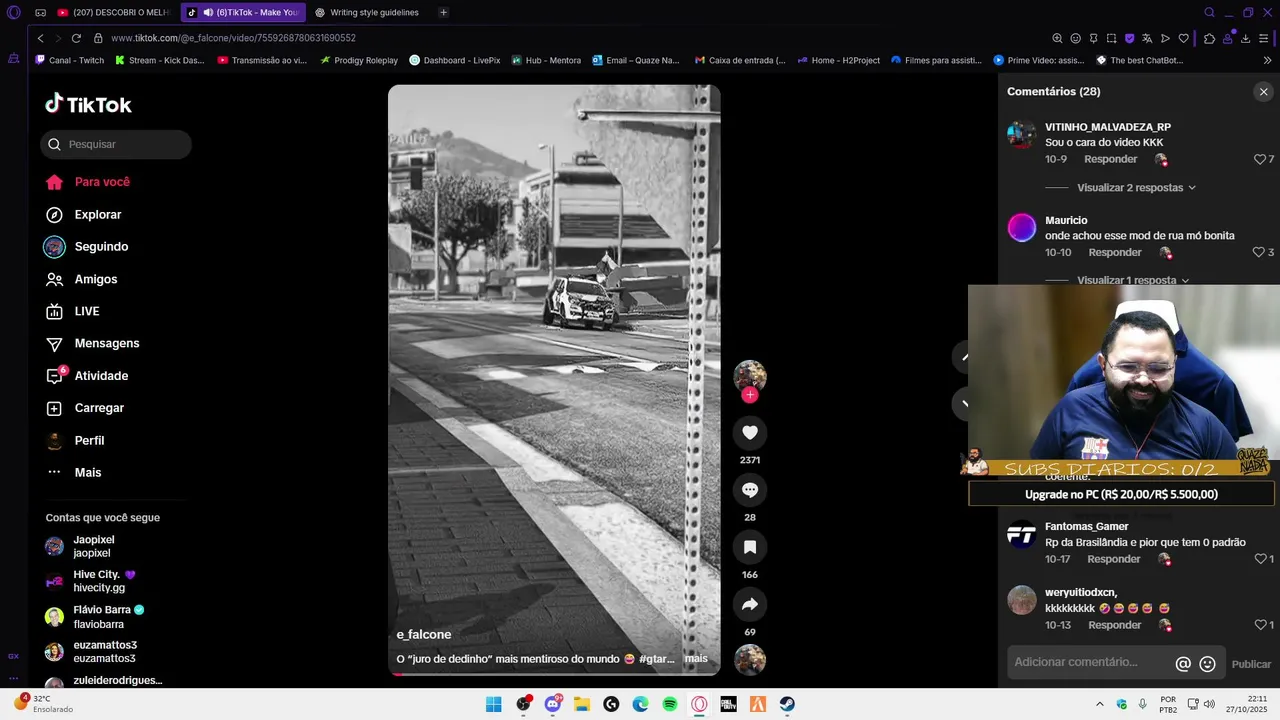
Task: Like Mauricio's comment
Action: coord(1260,252)
